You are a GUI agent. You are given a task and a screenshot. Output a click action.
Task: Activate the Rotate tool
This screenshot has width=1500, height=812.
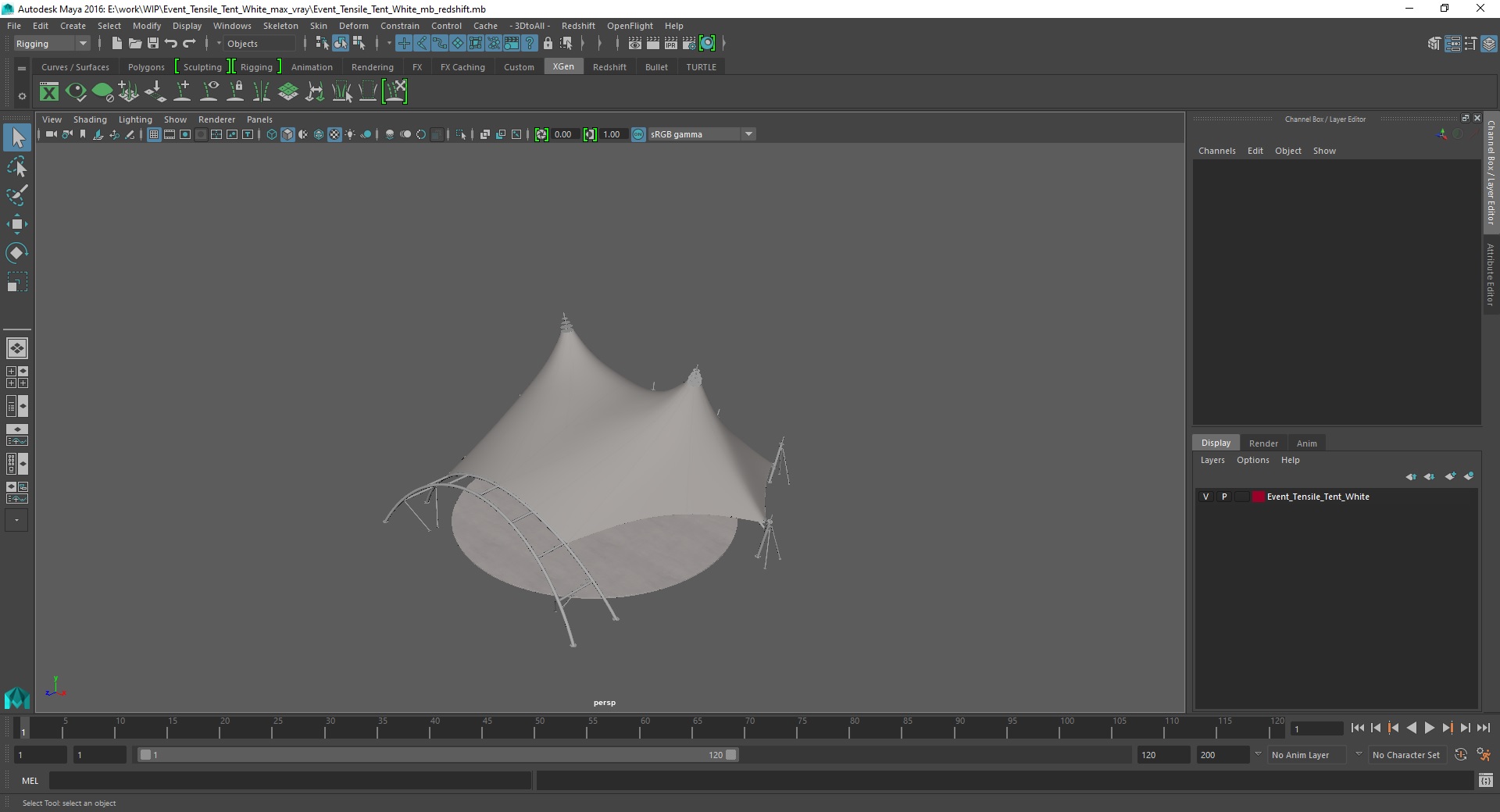pos(17,253)
